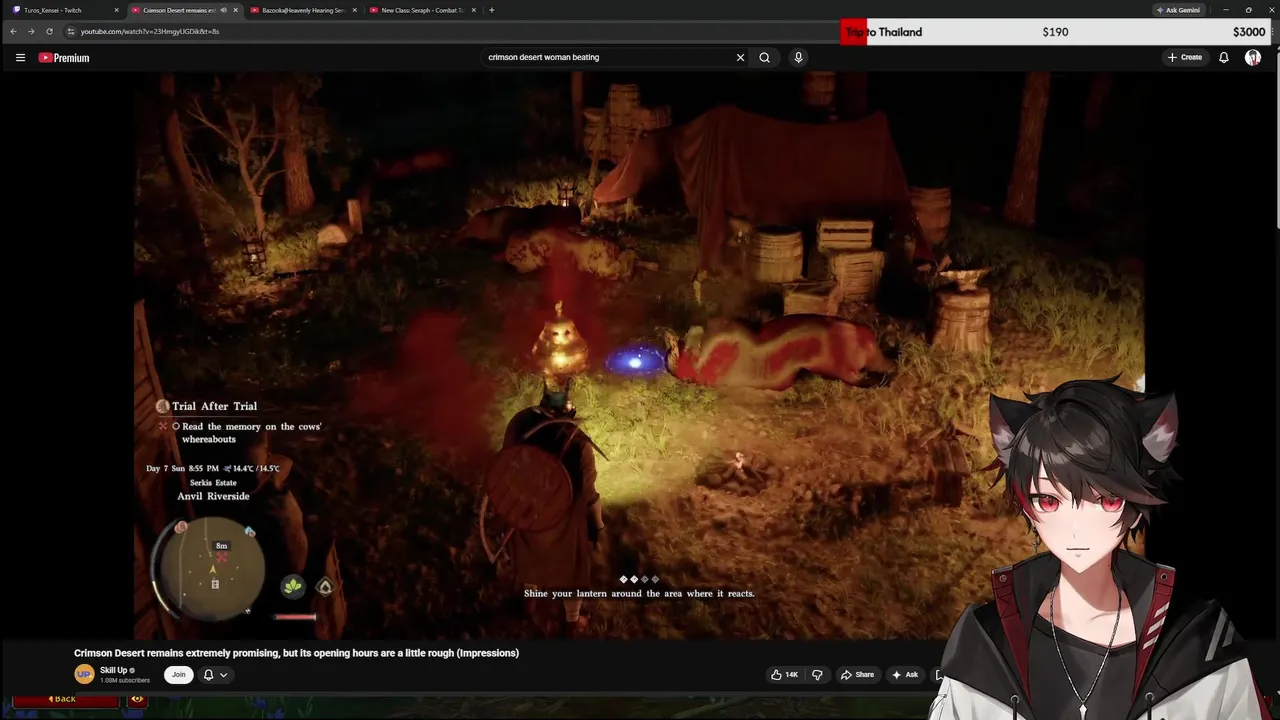Image resolution: width=1280 pixels, height=720 pixels.
Task: Open Skill Up channel name link
Action: click(114, 670)
